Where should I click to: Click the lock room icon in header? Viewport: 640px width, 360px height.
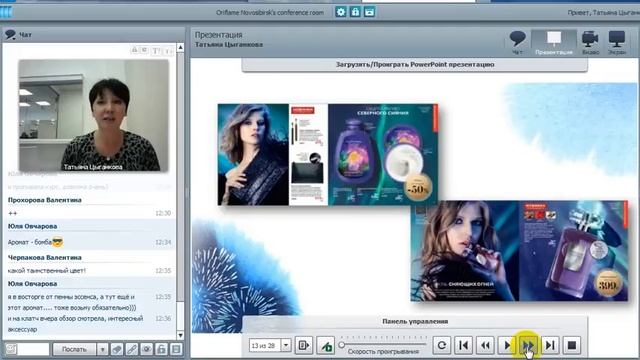point(355,12)
